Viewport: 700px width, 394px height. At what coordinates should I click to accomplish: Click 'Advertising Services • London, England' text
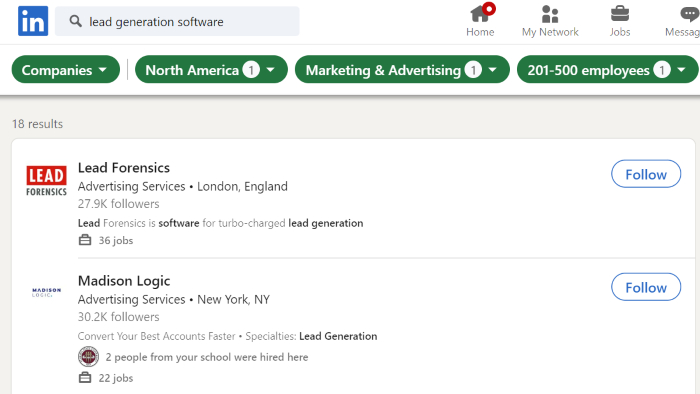pos(183,186)
